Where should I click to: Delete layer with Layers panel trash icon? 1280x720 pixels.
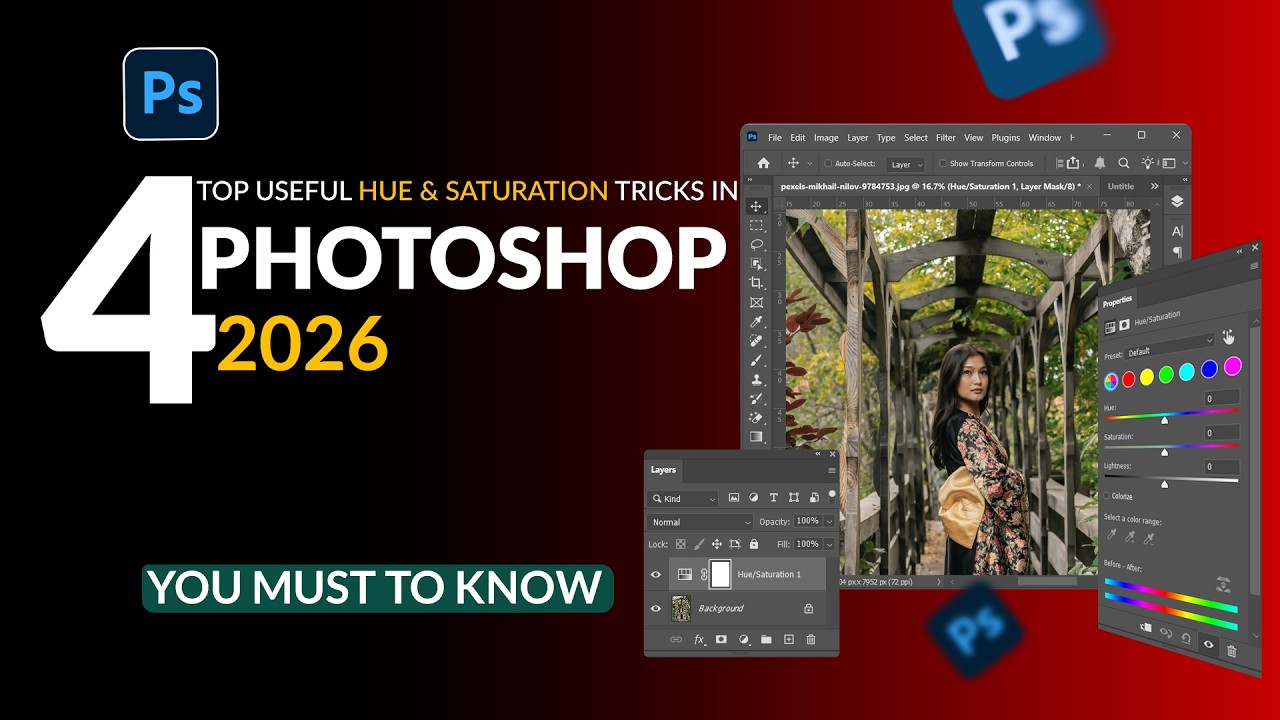pyautogui.click(x=811, y=639)
